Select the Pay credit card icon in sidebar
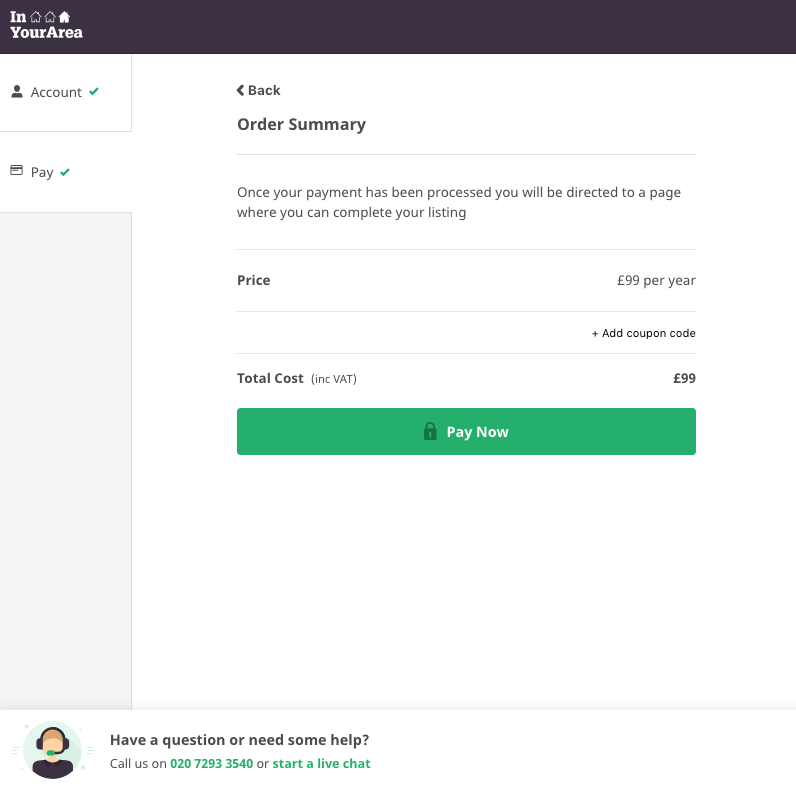 click(16, 170)
